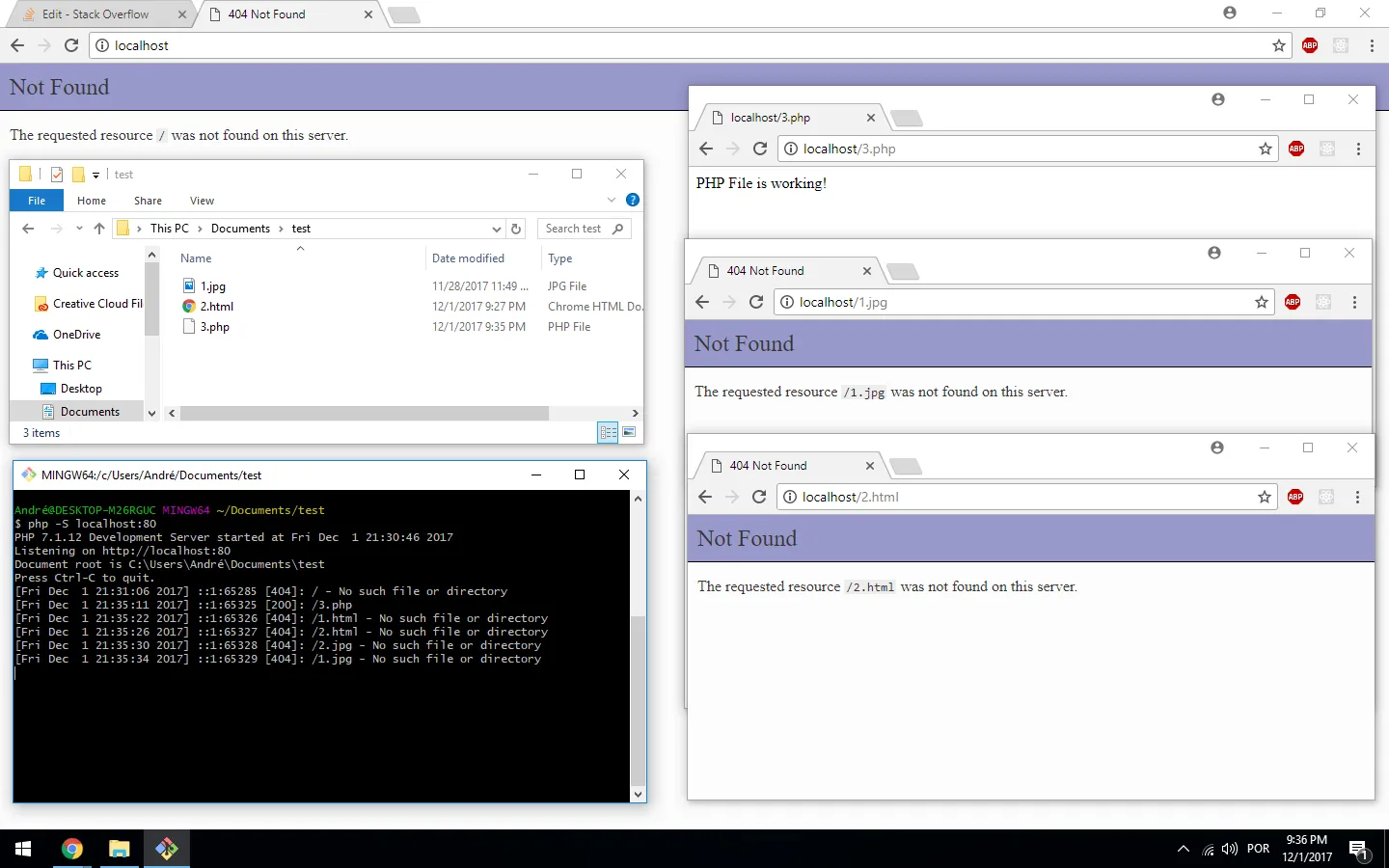Go up one folder level in File Explorer
Viewport: 1389px width, 868px height.
(x=99, y=229)
